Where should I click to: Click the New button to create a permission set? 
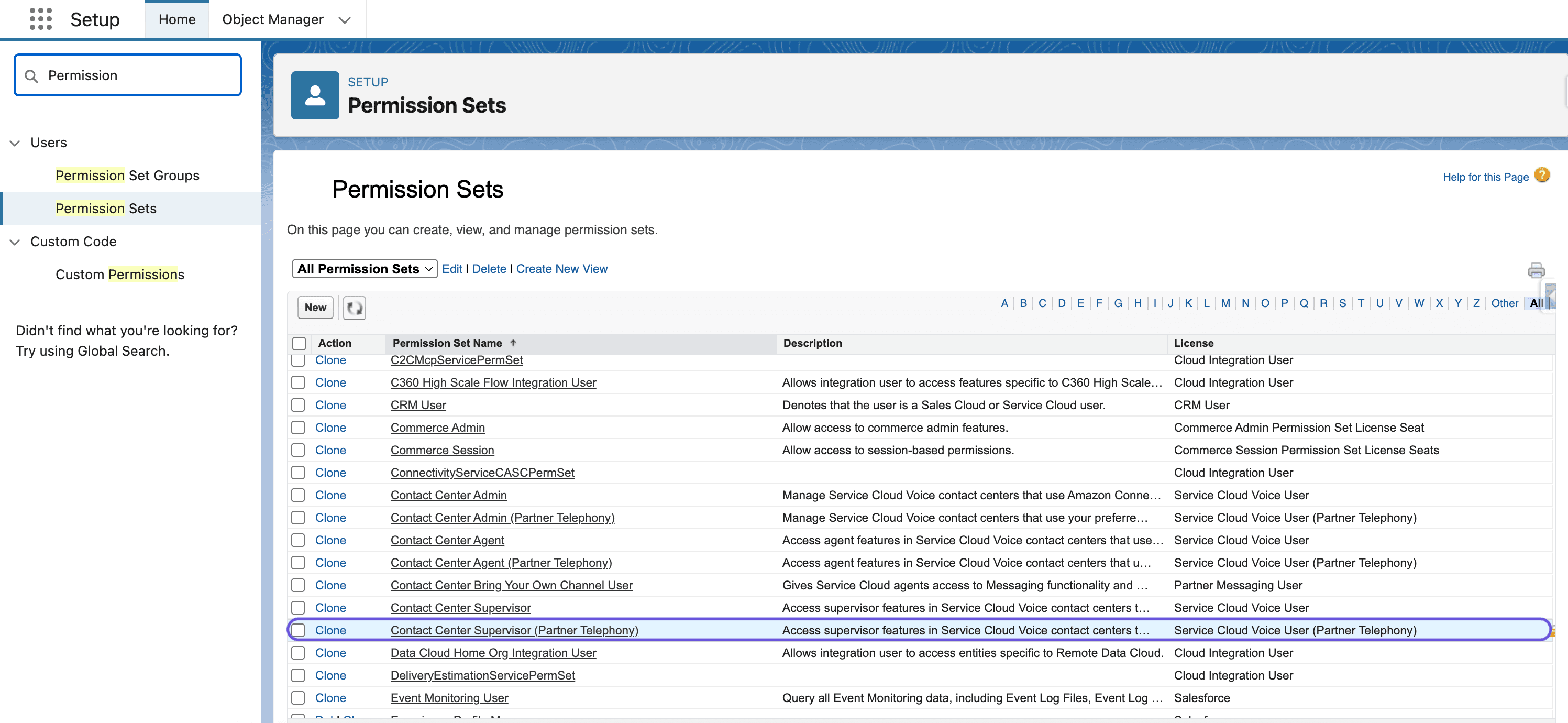pos(315,308)
